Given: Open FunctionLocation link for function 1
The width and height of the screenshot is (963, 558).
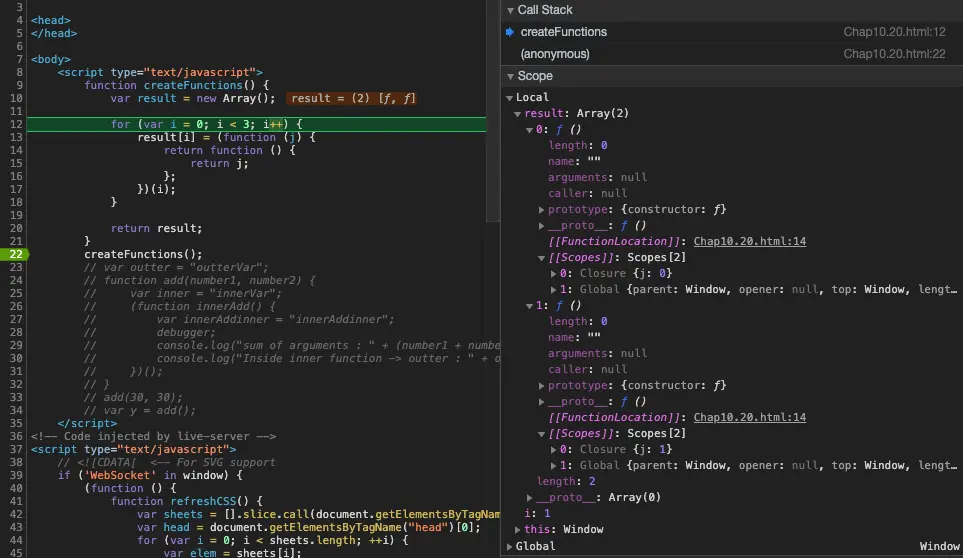Looking at the screenshot, I should tap(749, 417).
